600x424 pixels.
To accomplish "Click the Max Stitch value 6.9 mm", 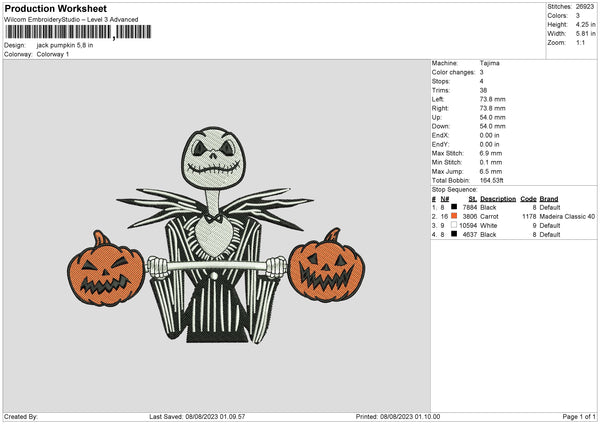I will [x=491, y=153].
